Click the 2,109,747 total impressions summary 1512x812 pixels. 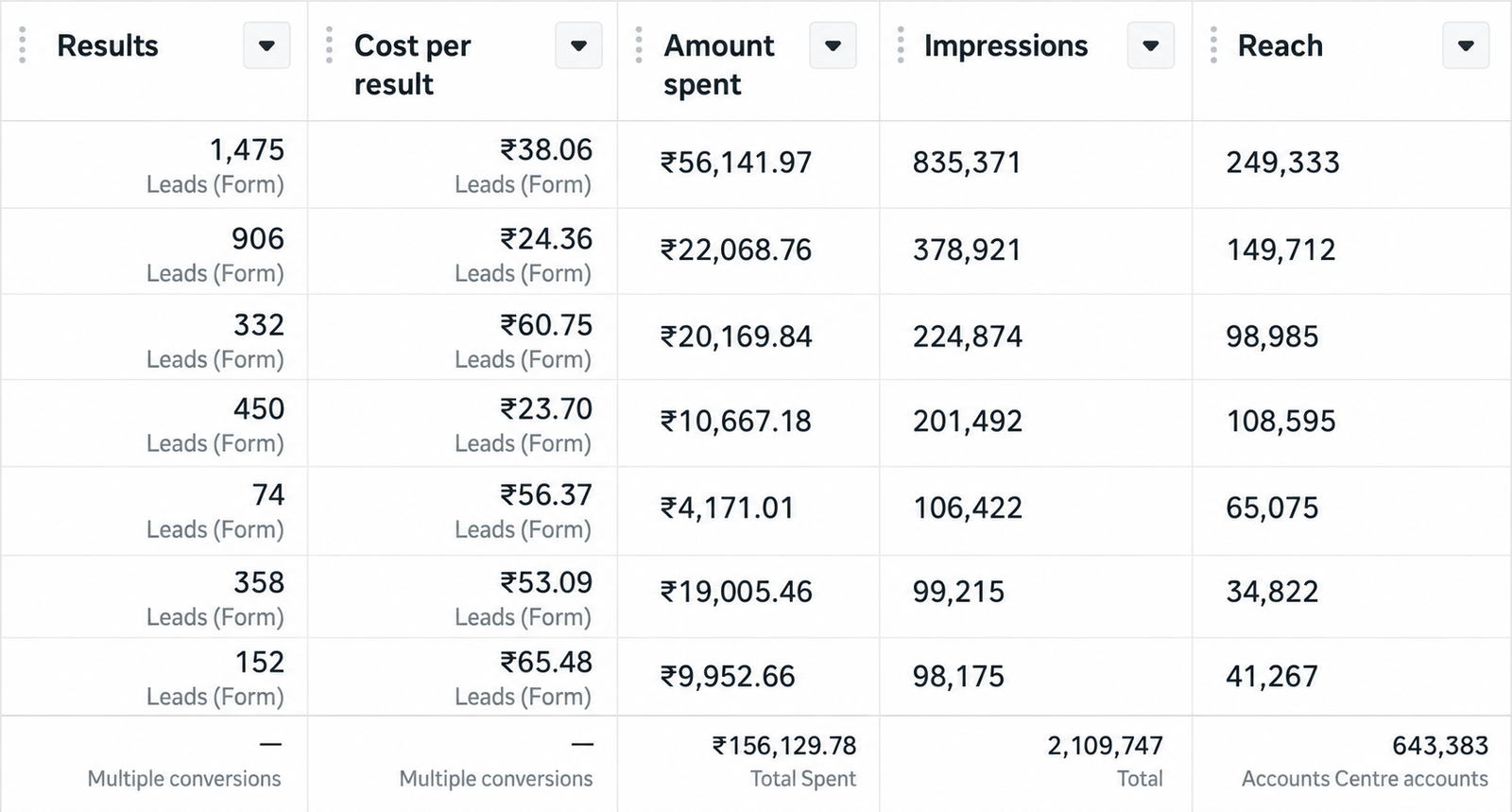[x=1105, y=761]
